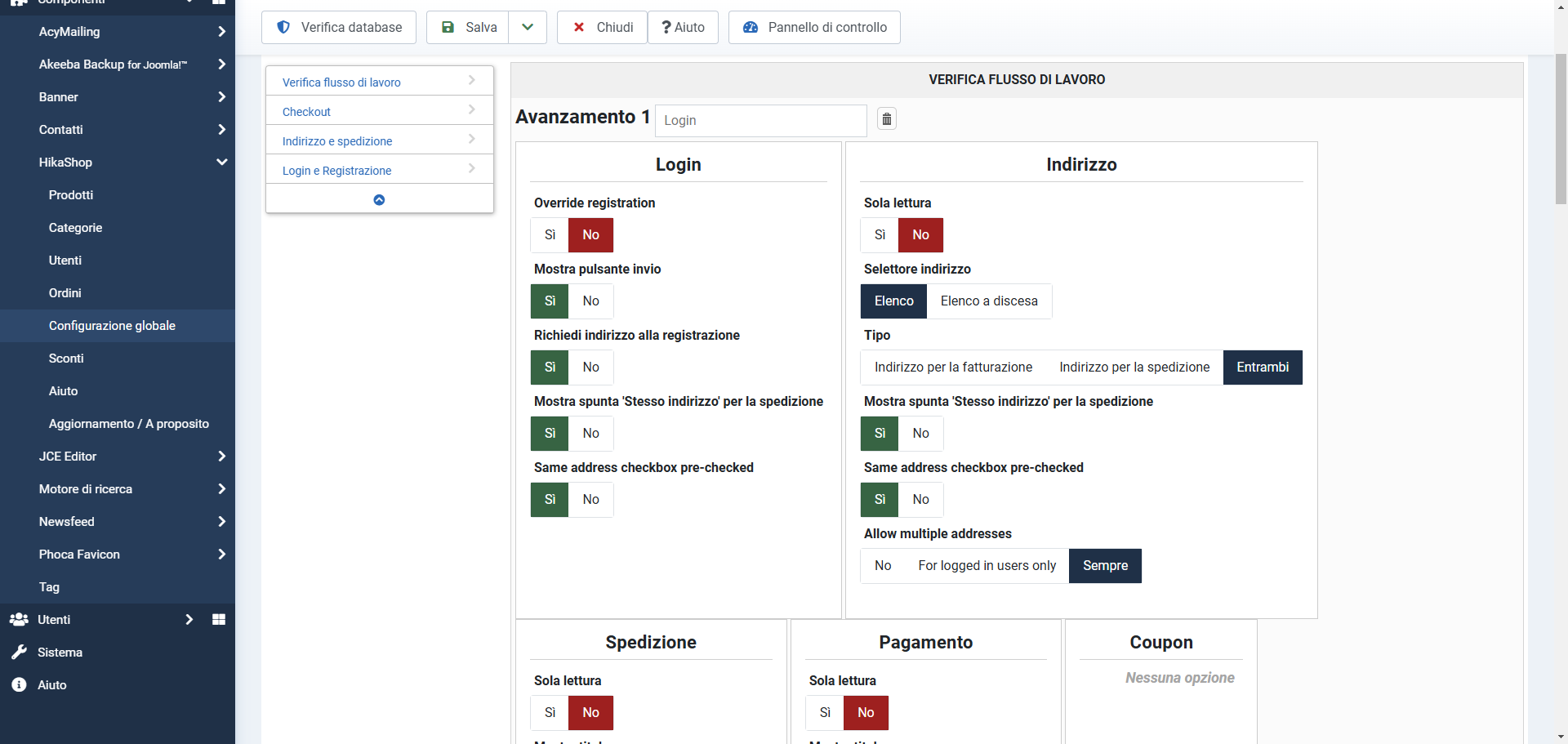This screenshot has height=744, width=1568.
Task: Set Indirizzo same address pre-checked to No
Action: pos(921,500)
